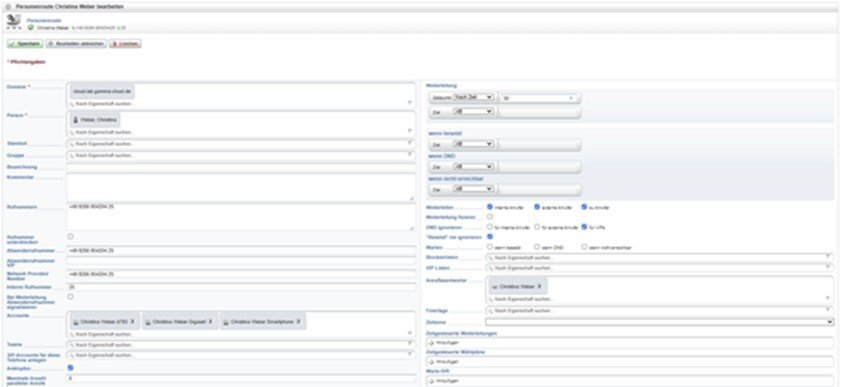Toggle Weiterleiten externe Anrufer checkbox
Image resolution: width=841 pixels, height=387 pixels.
click(537, 206)
